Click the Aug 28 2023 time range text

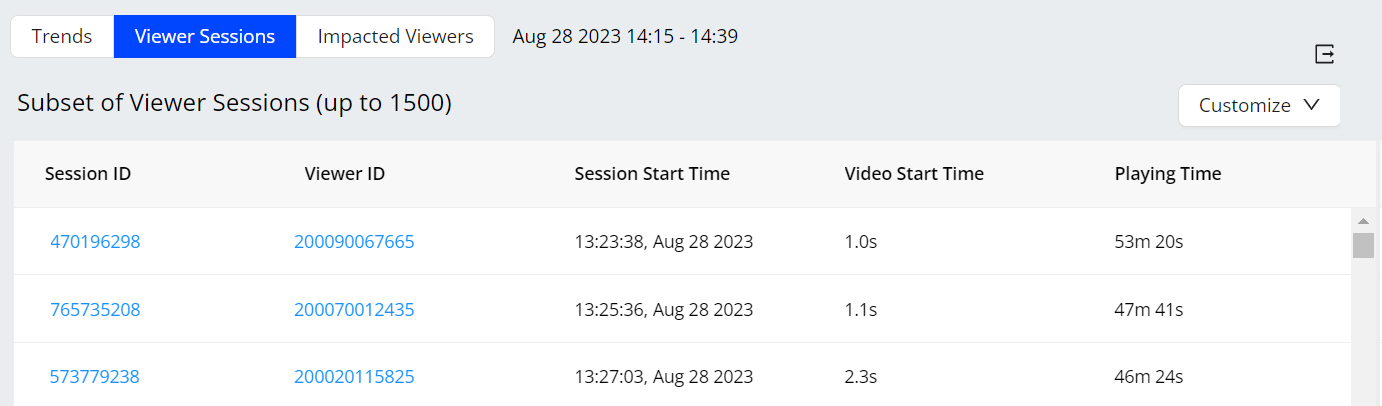[625, 37]
